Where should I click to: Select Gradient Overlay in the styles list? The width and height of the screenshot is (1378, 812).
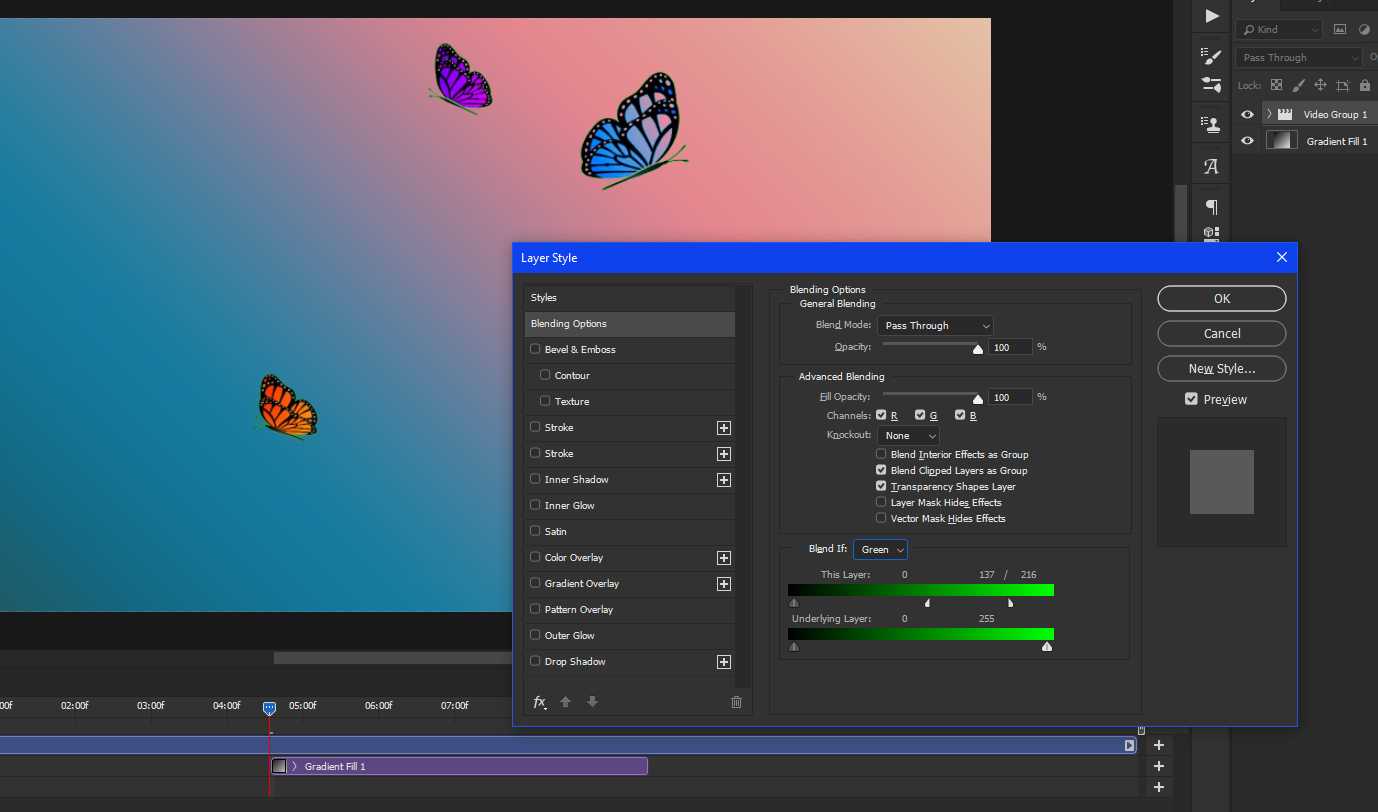coord(580,583)
